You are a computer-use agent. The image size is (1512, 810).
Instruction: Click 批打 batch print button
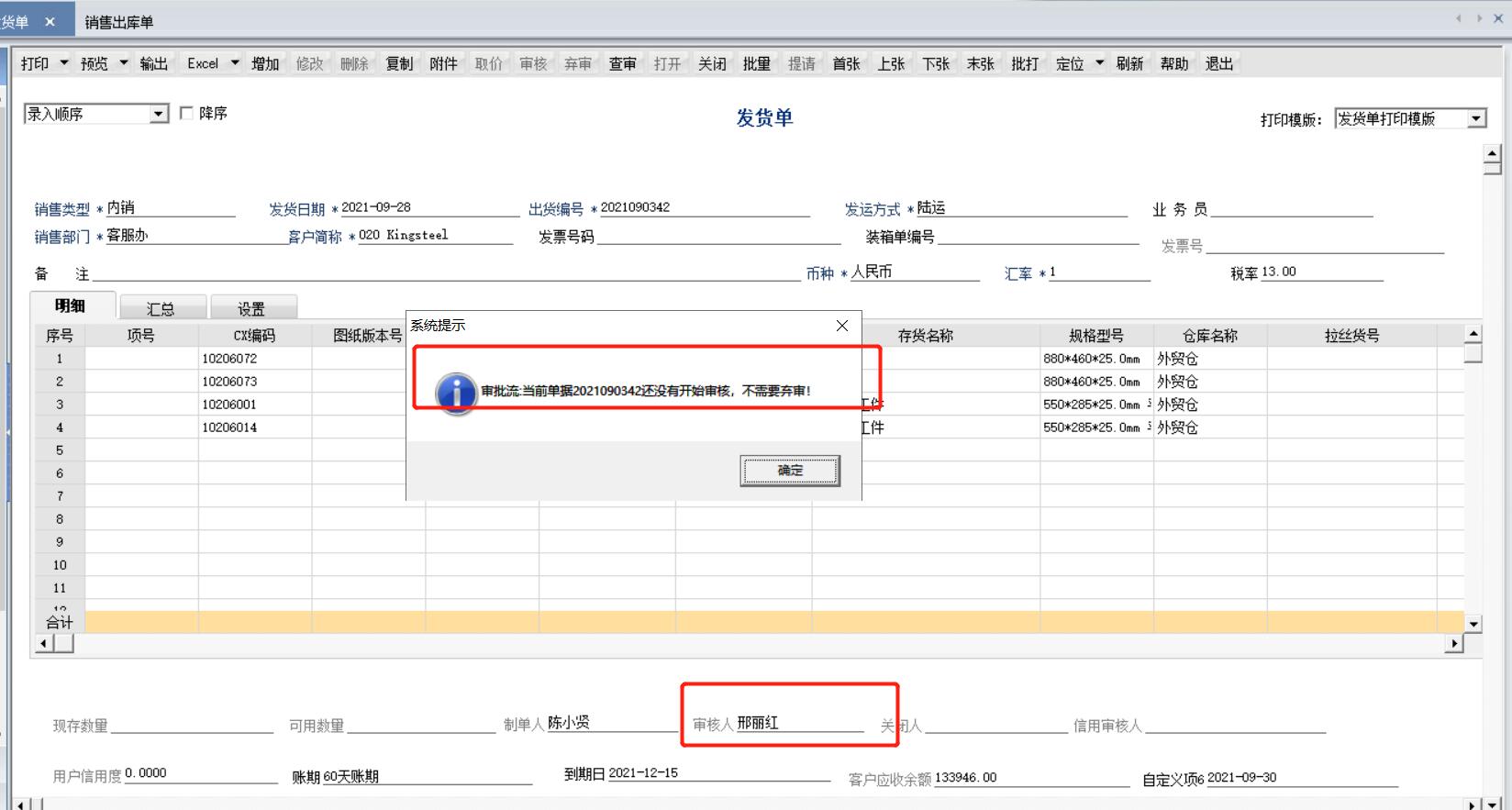tap(1025, 63)
